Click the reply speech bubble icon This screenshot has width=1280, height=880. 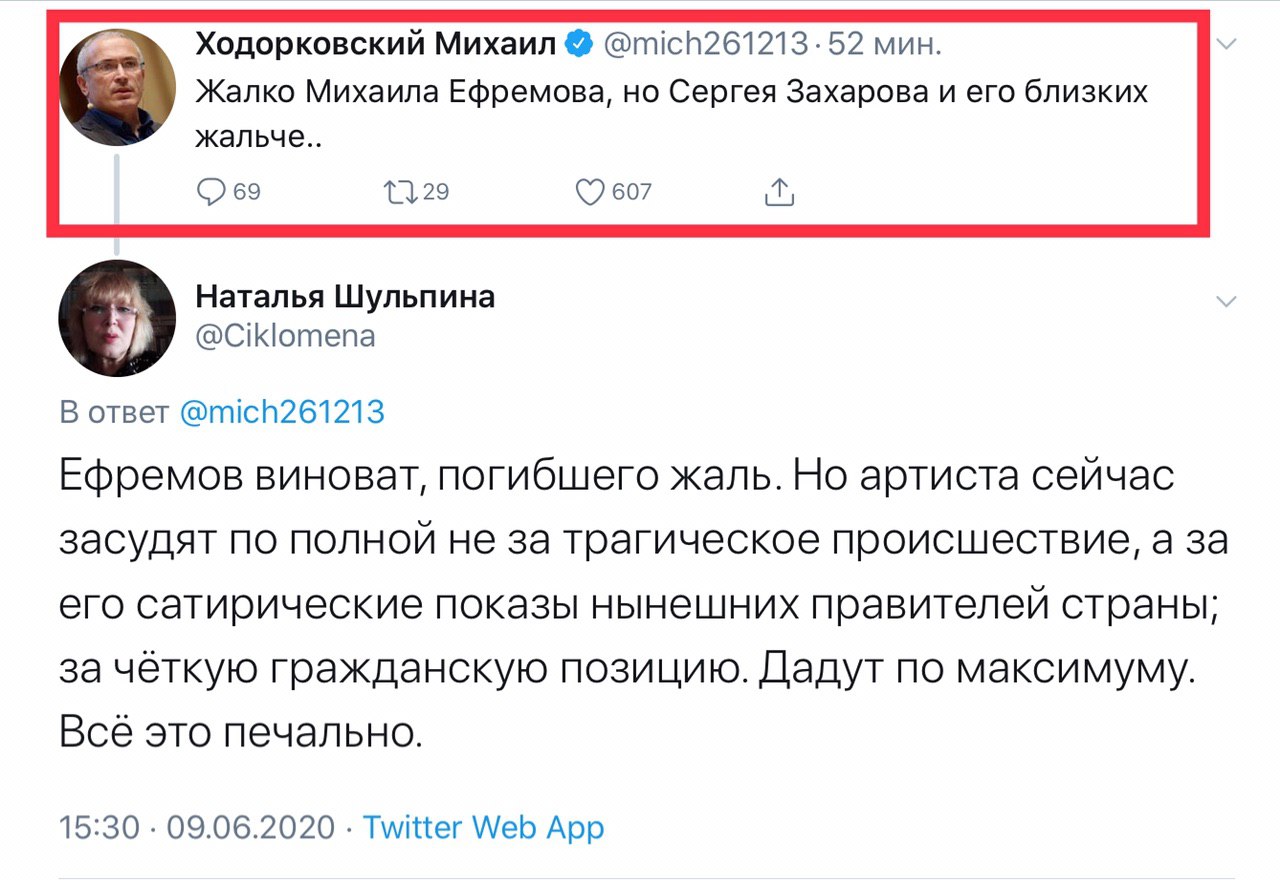(x=212, y=192)
